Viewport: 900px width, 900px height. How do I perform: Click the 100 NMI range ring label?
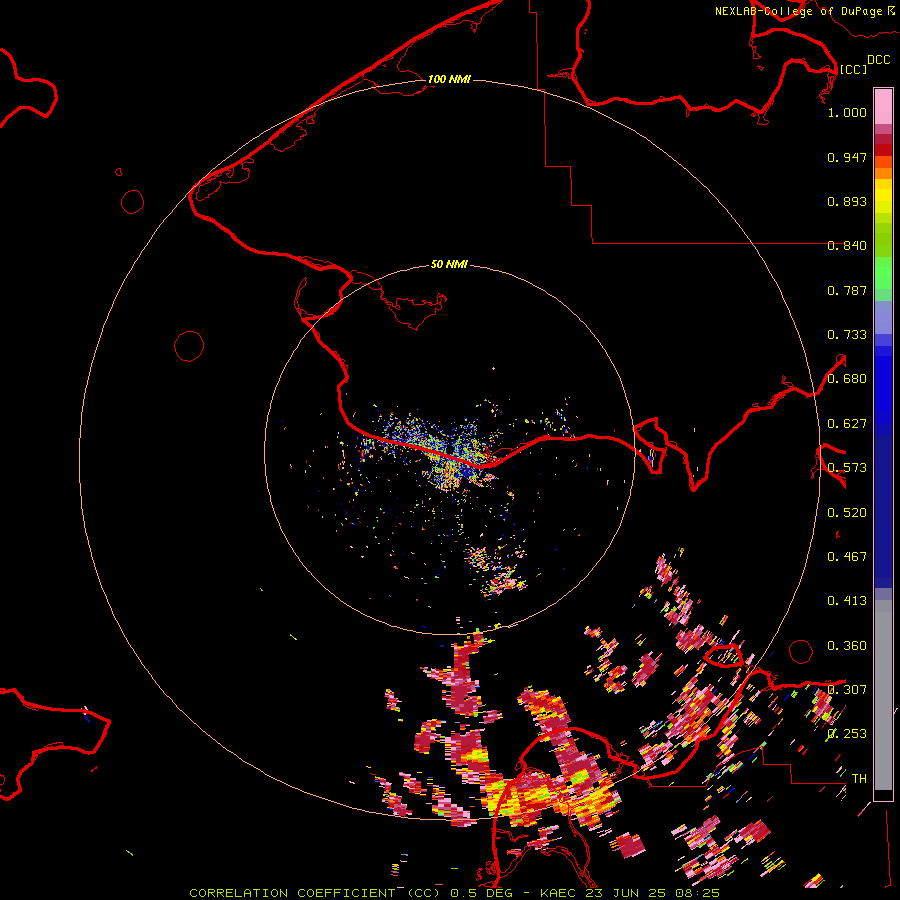449,79
